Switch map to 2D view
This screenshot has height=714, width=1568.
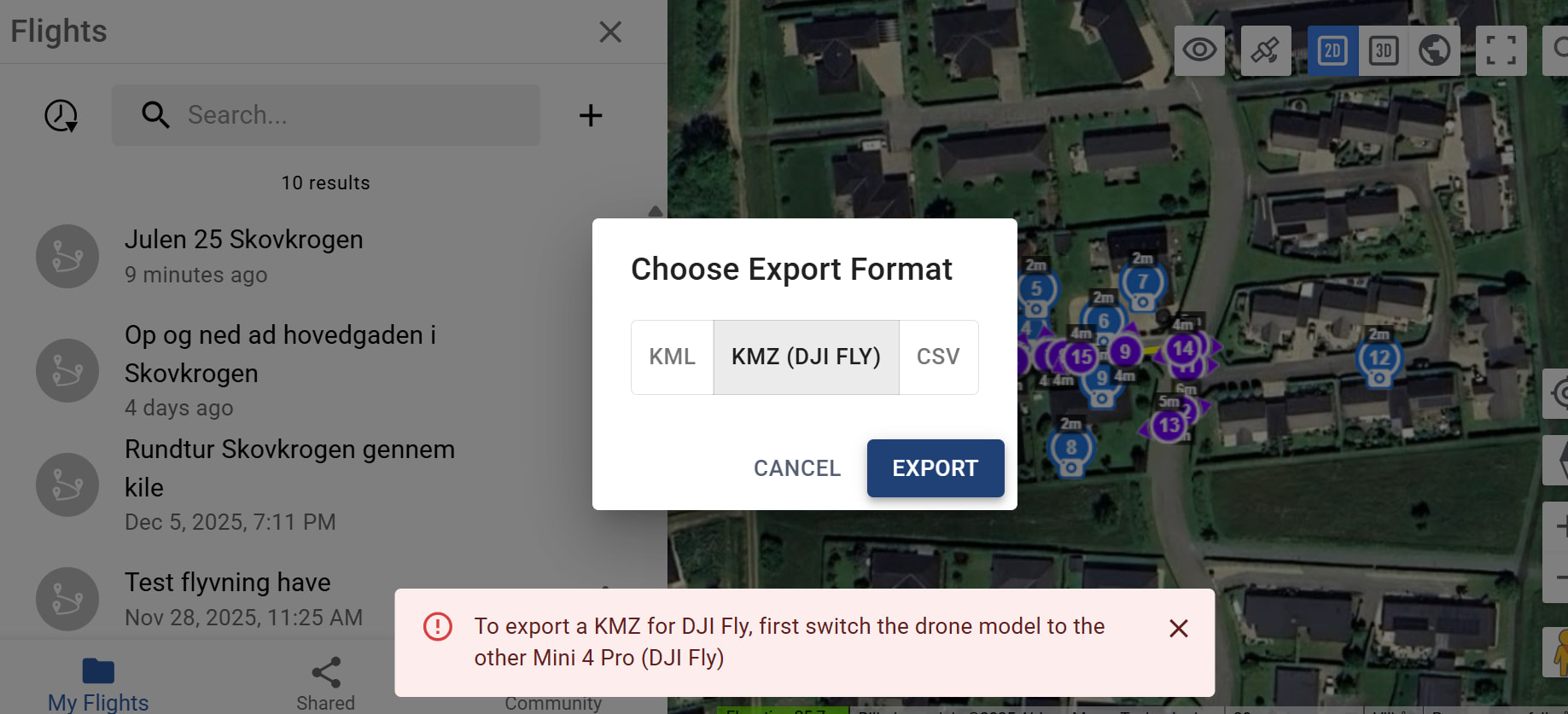pyautogui.click(x=1332, y=50)
